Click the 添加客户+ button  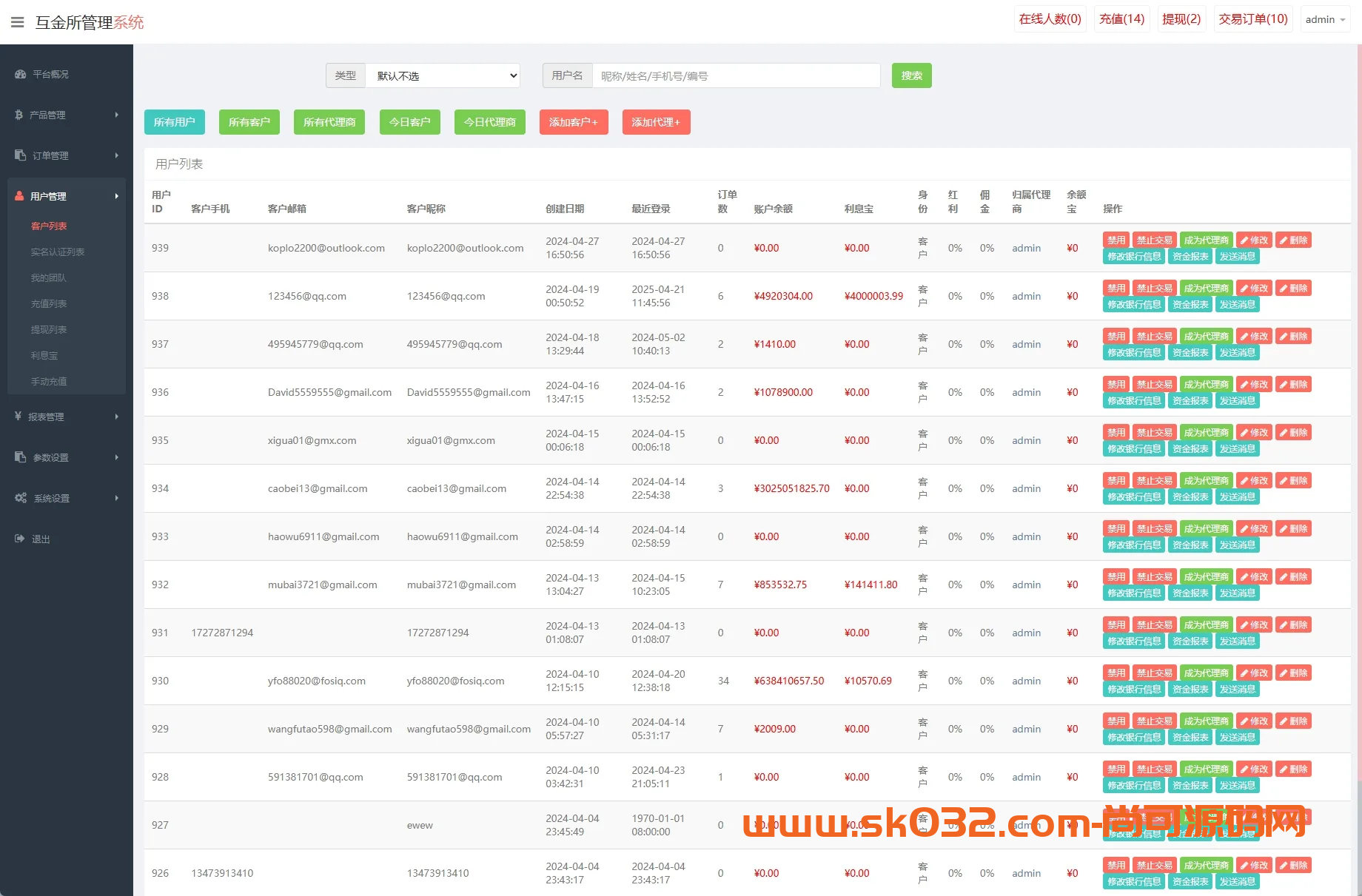coord(573,122)
